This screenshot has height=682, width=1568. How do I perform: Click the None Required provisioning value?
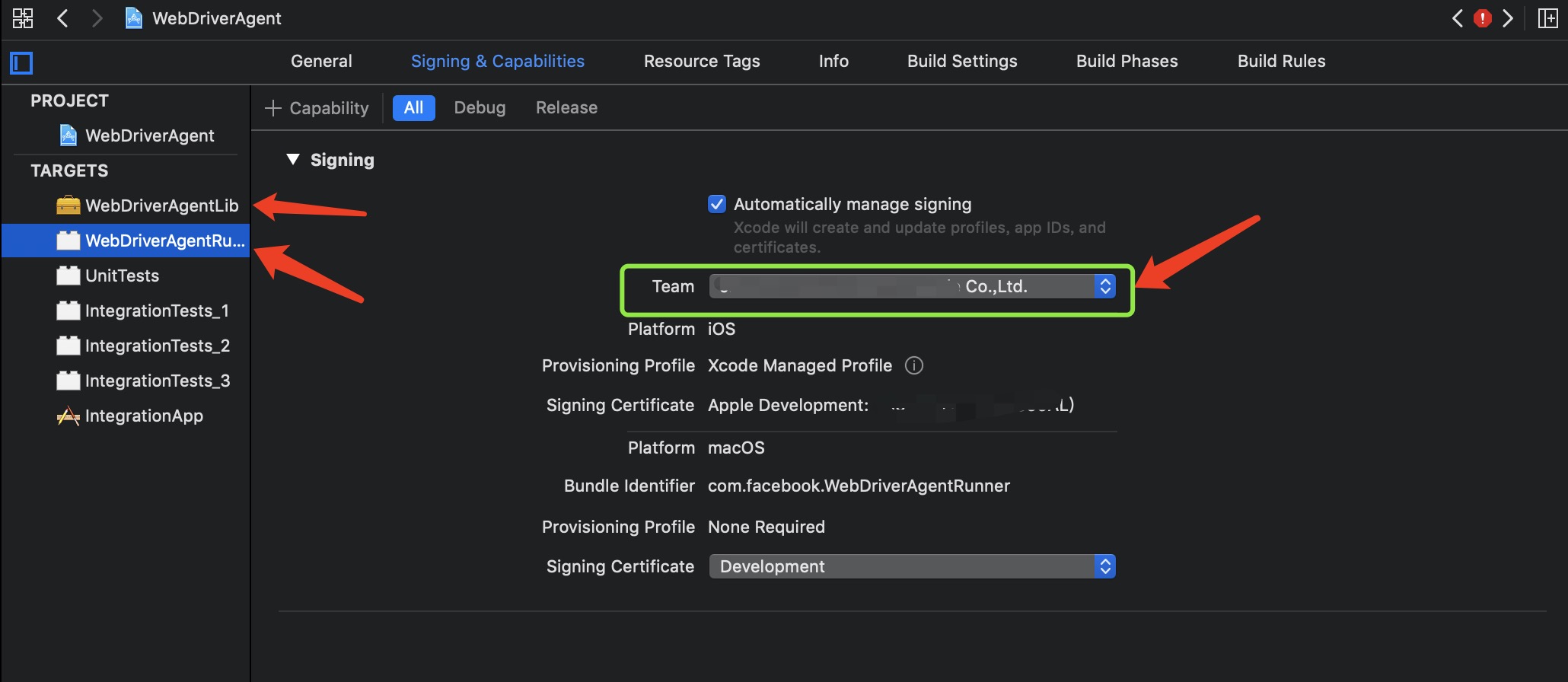coord(766,527)
